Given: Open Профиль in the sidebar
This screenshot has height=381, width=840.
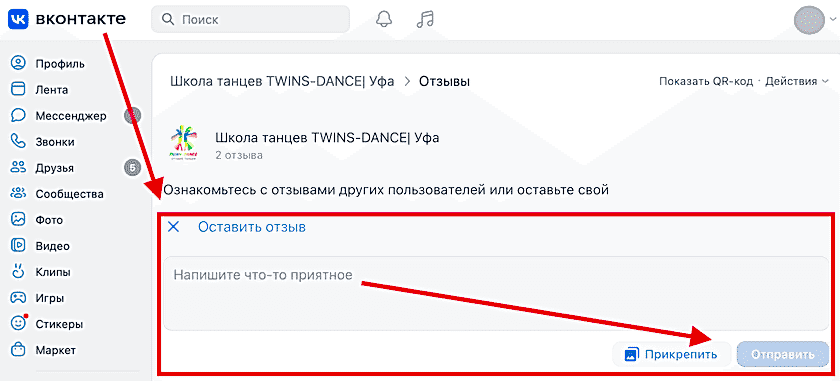Looking at the screenshot, I should click(60, 64).
